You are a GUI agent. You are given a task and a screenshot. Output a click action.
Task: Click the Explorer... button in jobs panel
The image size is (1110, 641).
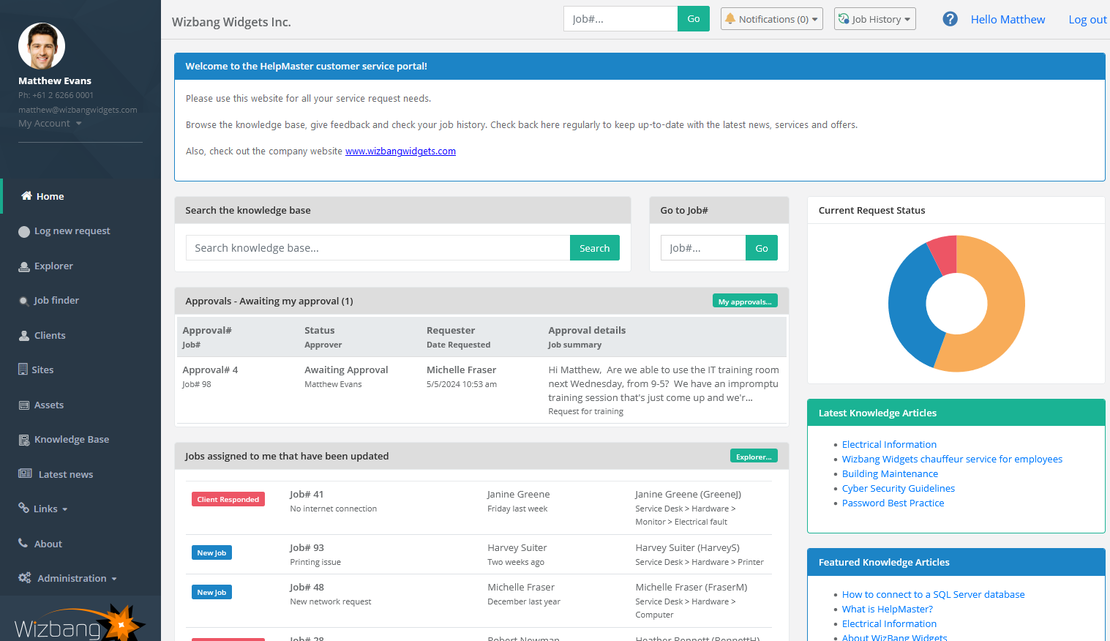point(754,456)
